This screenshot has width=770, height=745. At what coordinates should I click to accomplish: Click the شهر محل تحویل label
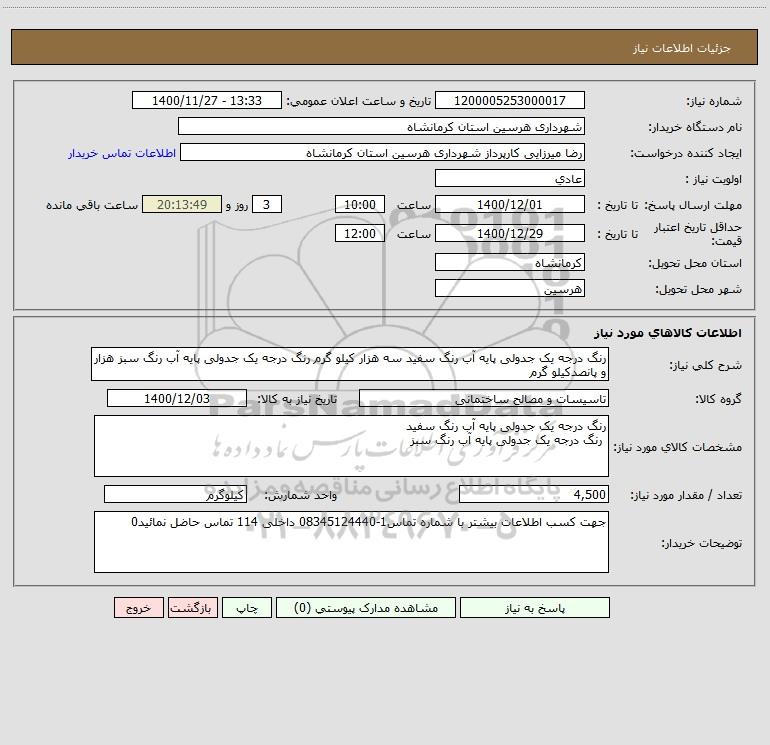[698, 289]
